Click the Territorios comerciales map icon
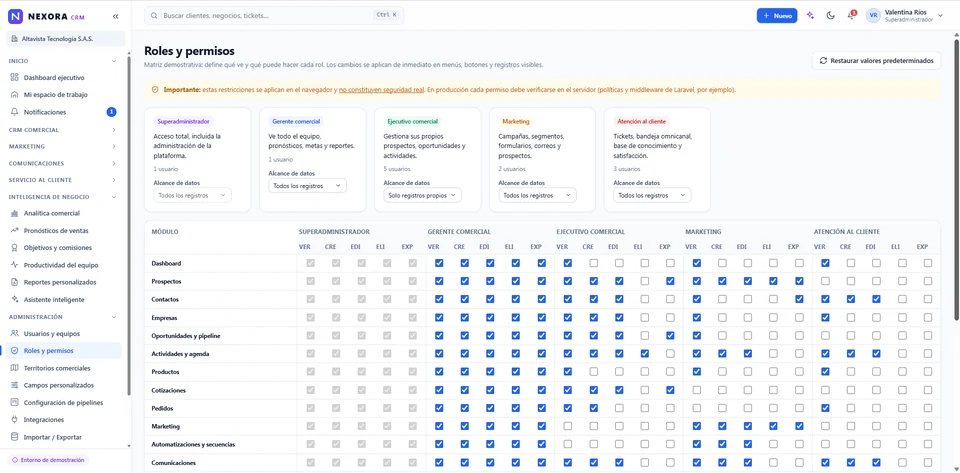Image resolution: width=960 pixels, height=473 pixels. pos(15,368)
